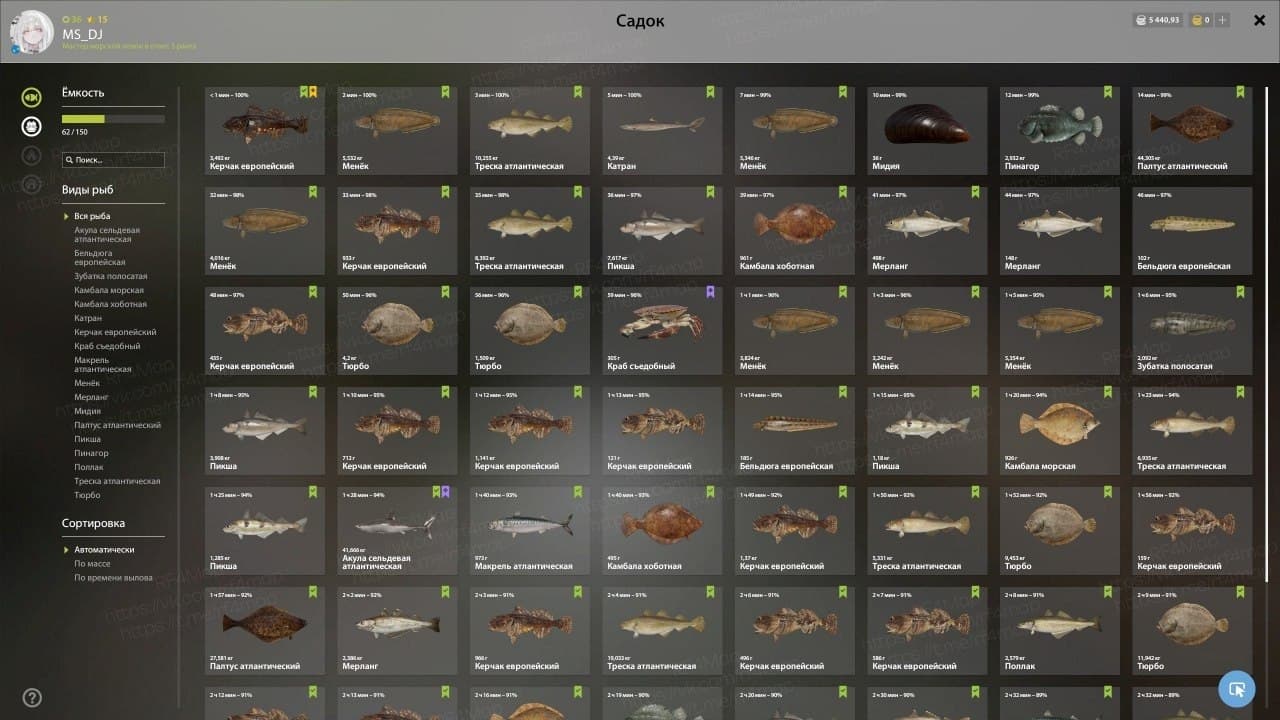
Task: Select the Краб съедобный crab card
Action: point(662,330)
